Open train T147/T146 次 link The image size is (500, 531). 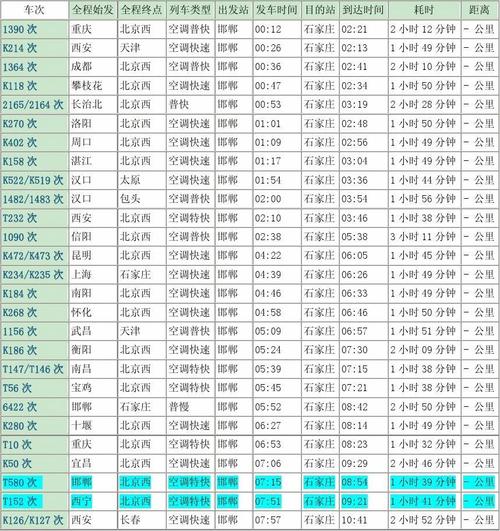[33, 369]
